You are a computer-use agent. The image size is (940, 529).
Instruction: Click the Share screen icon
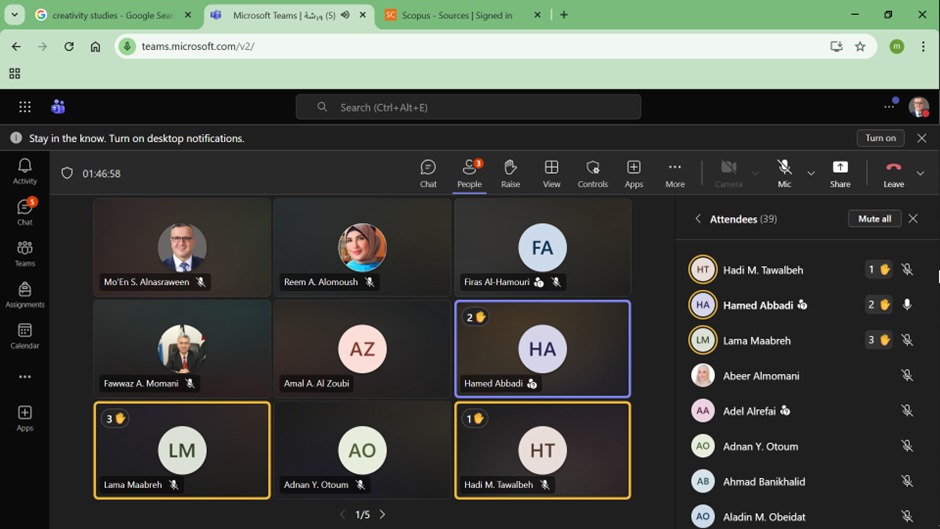(840, 173)
